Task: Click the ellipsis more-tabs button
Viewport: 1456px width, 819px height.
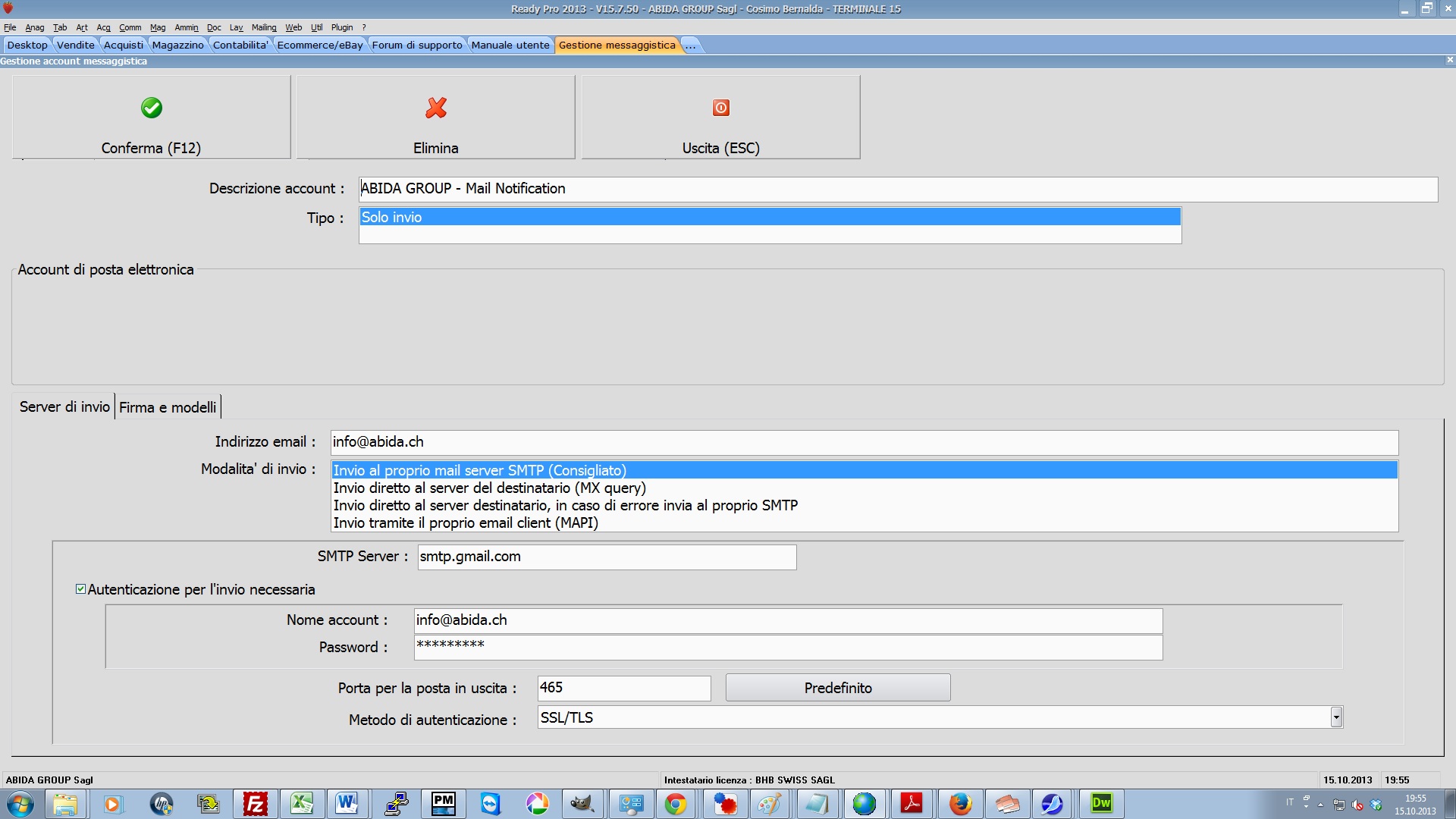Action: coord(690,45)
